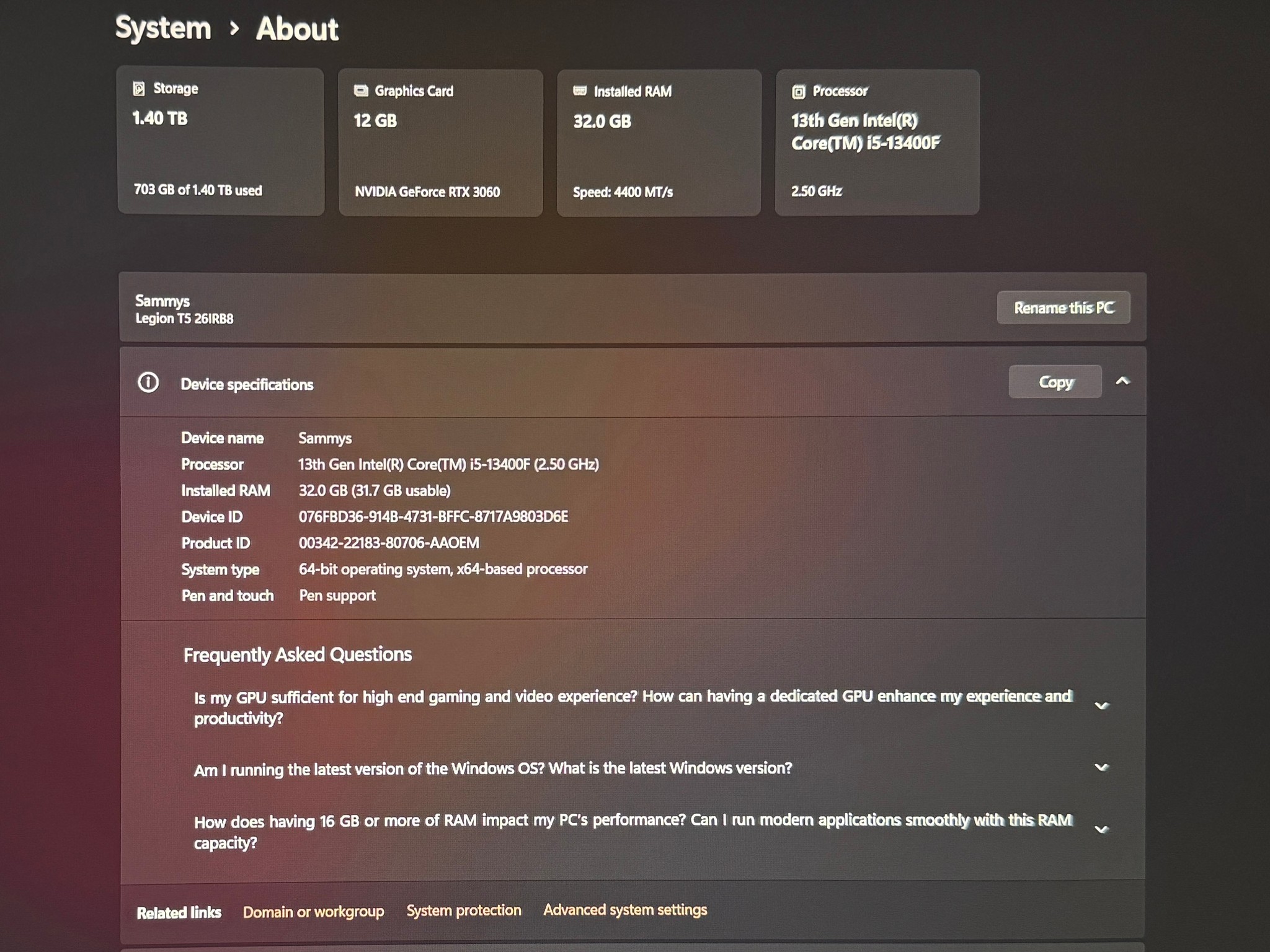Click the About breadcrumb title
1270x952 pixels.
pos(298,29)
